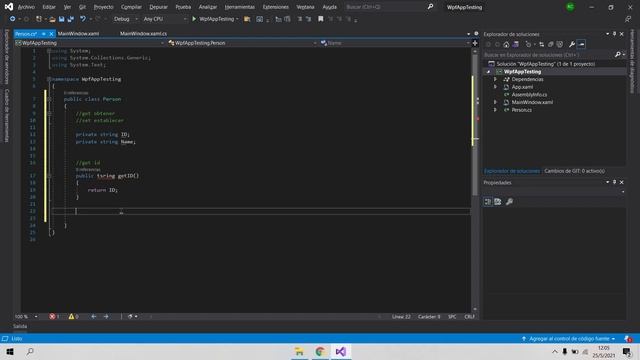Open the Archivo menu

pos(26,7)
